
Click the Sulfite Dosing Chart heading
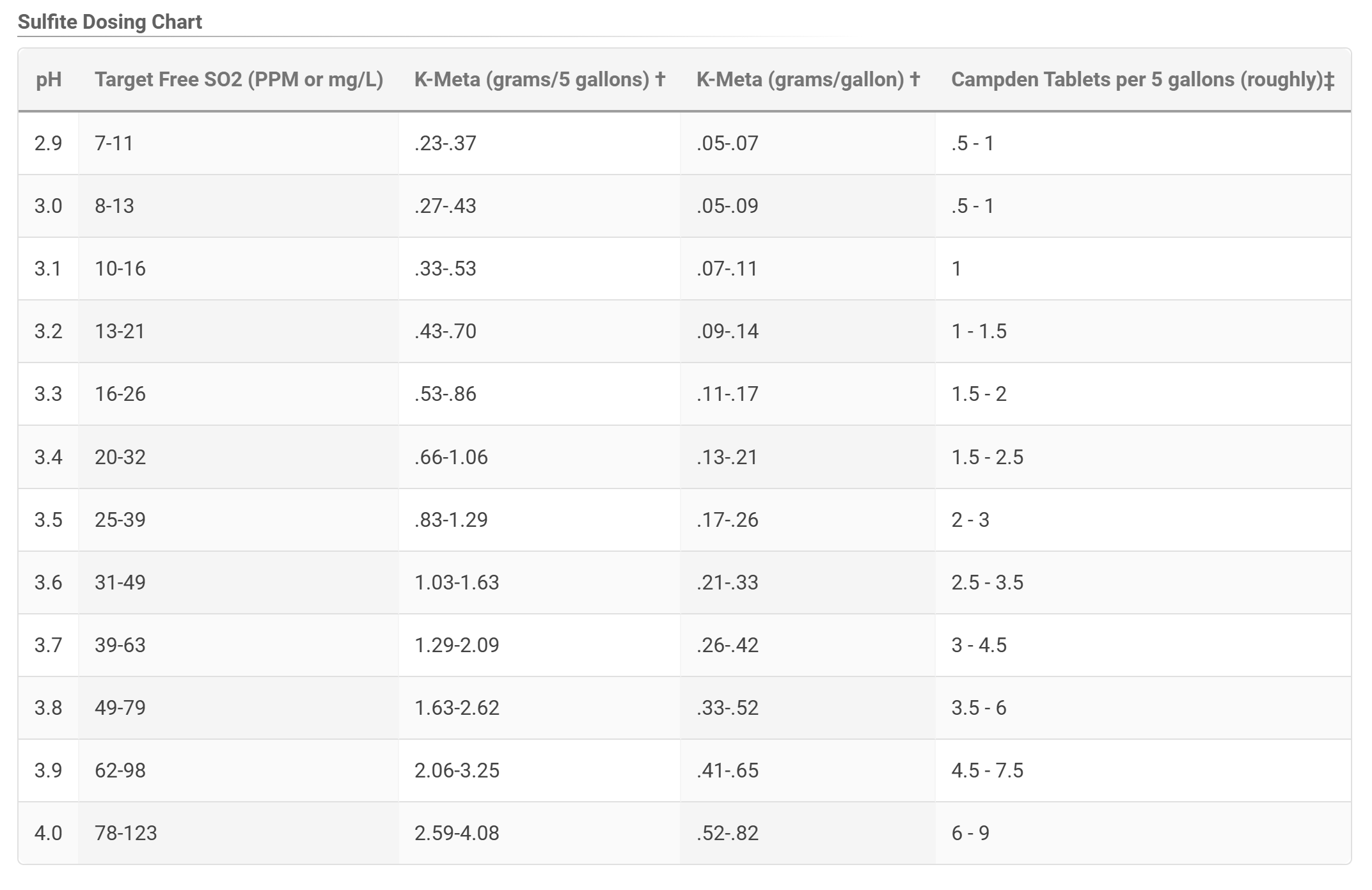(109, 22)
